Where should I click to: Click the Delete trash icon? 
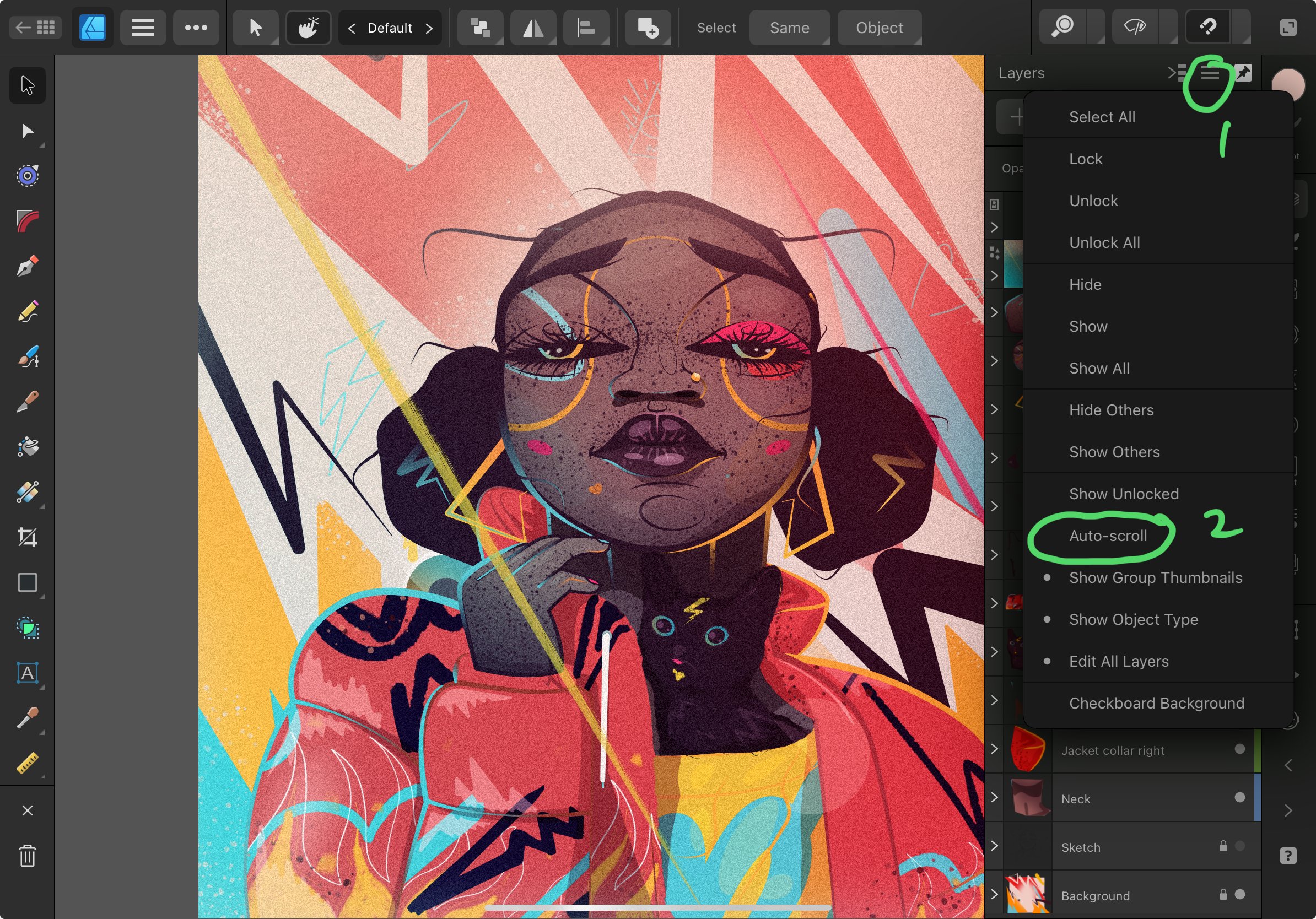click(x=28, y=856)
